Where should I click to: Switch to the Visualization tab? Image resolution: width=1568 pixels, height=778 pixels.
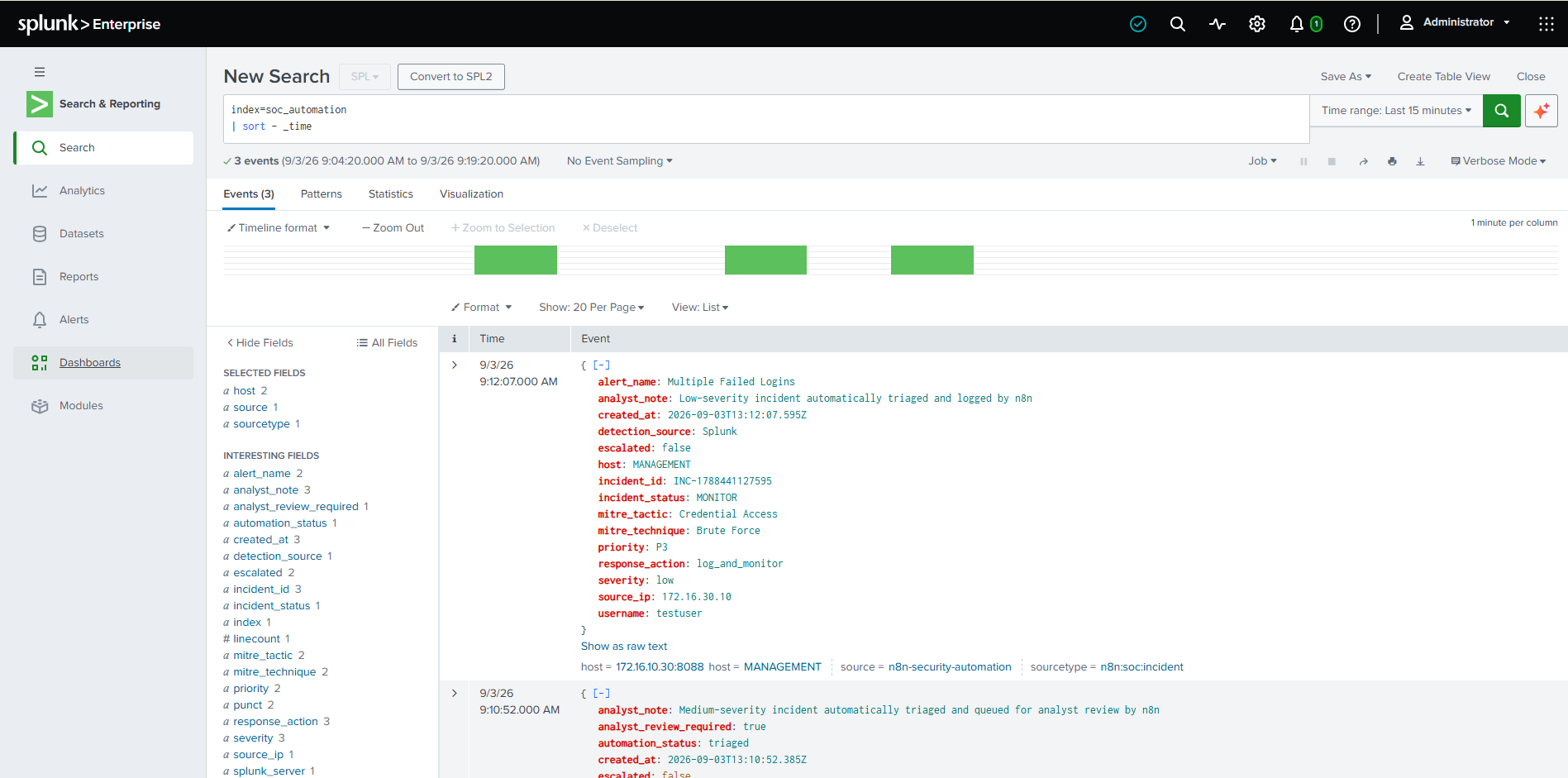(x=471, y=194)
